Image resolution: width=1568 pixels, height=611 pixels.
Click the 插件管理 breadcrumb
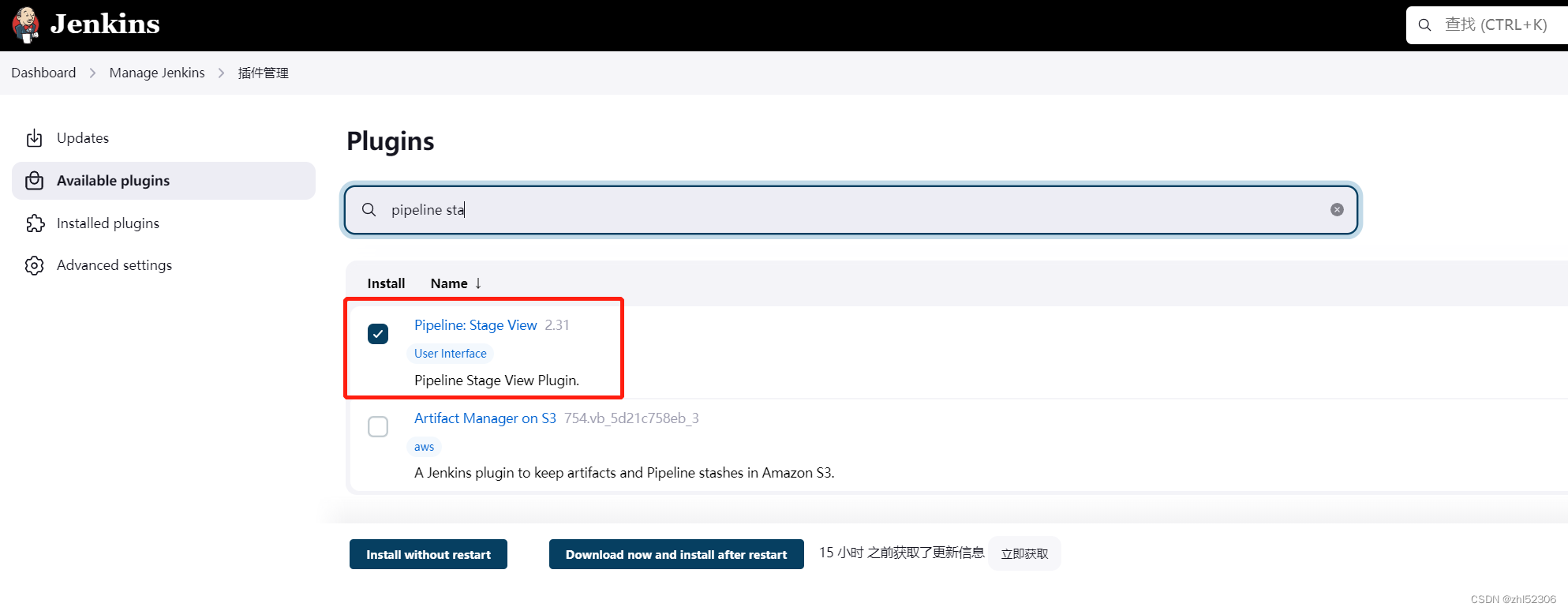[x=264, y=73]
